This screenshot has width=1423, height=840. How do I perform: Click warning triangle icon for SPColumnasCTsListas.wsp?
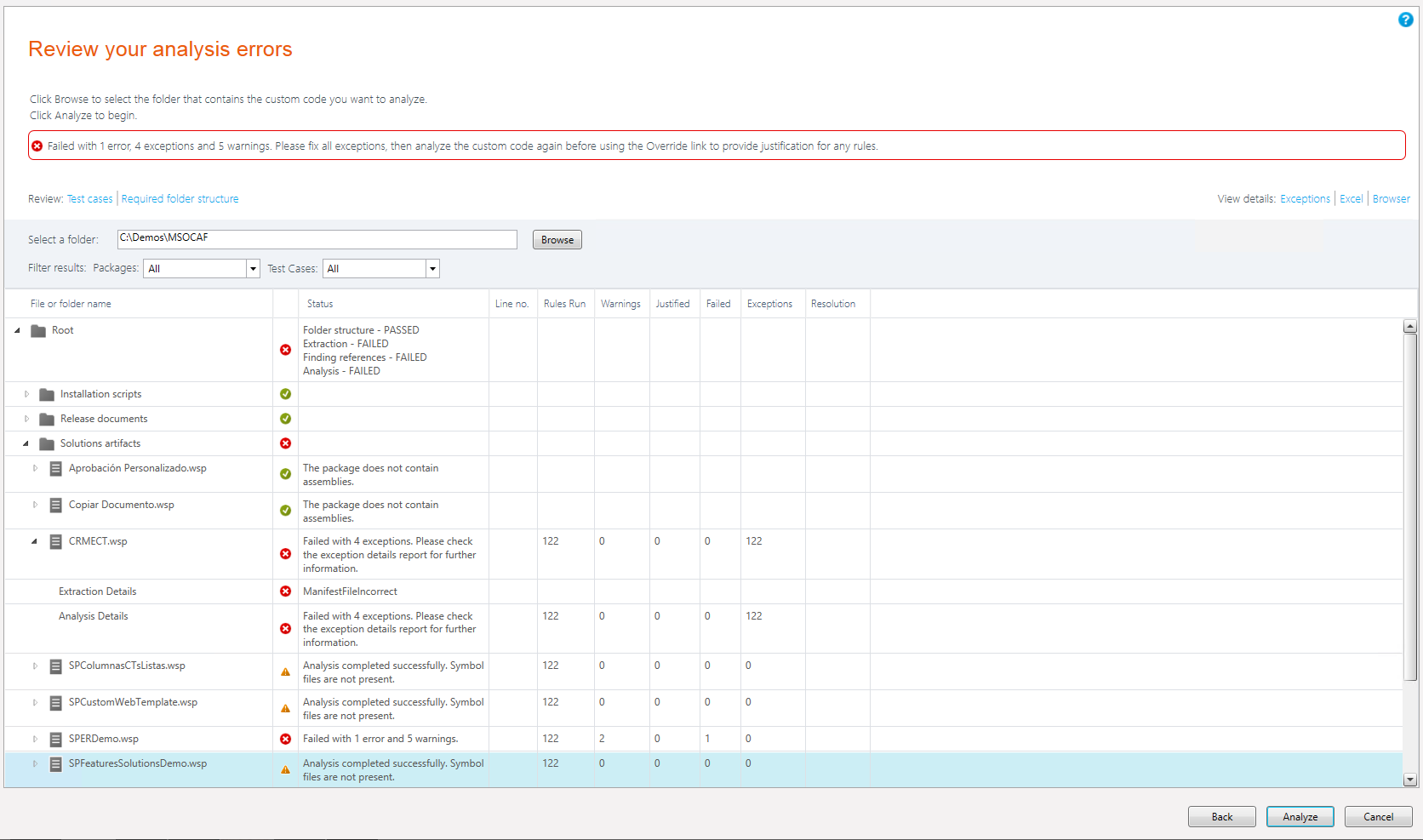[x=286, y=672]
